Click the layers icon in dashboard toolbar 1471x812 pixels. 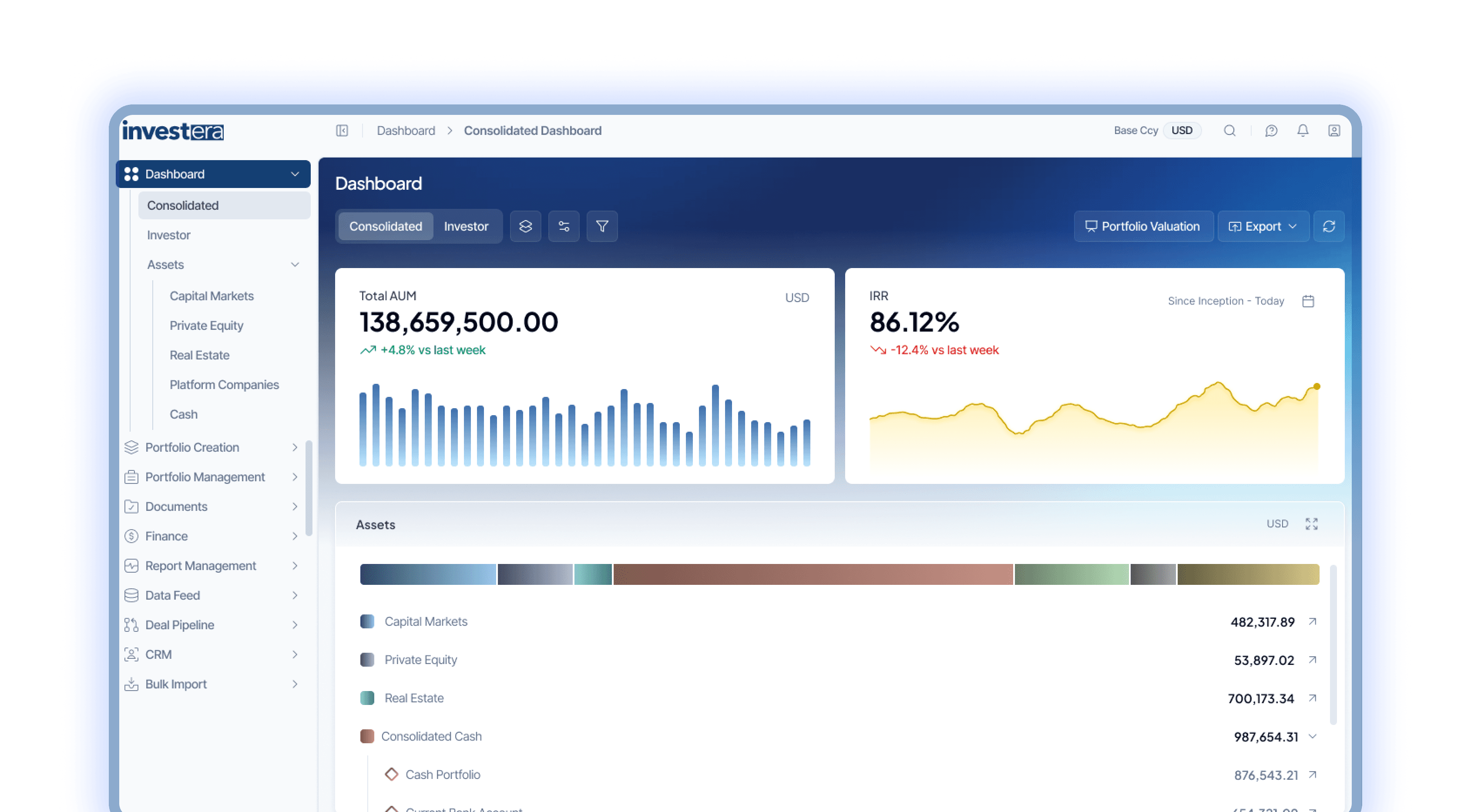(525, 226)
